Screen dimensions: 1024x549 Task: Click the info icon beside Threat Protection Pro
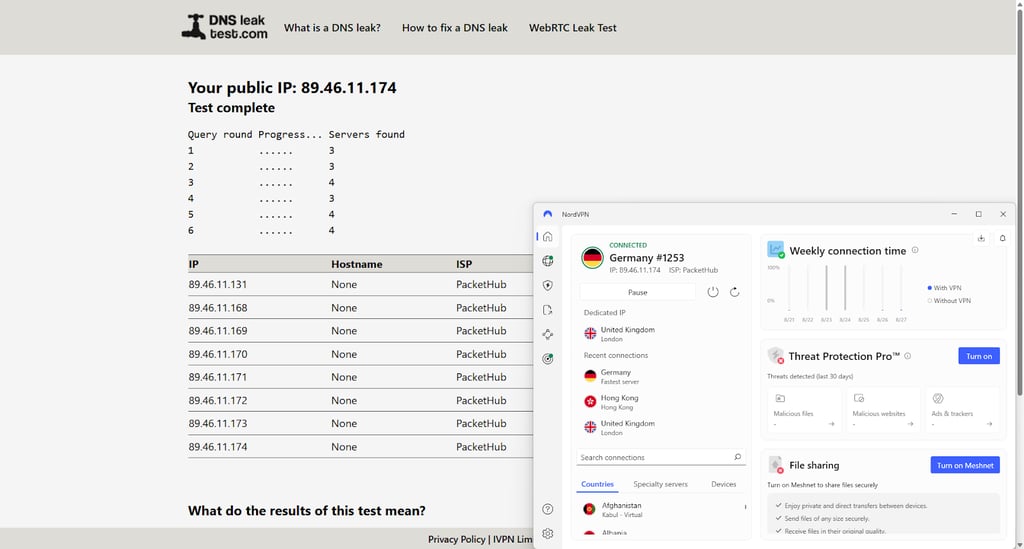coord(908,356)
